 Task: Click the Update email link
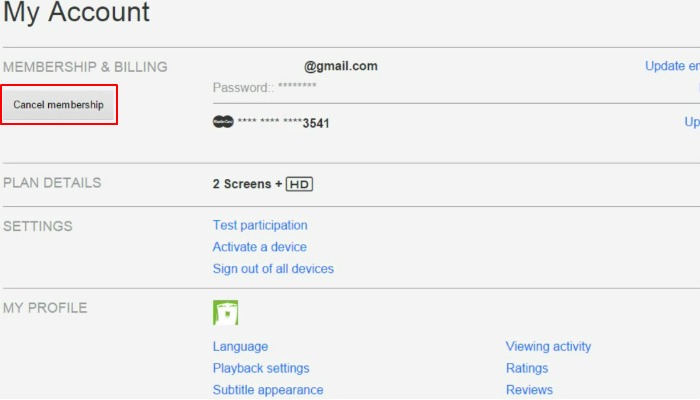tap(672, 66)
